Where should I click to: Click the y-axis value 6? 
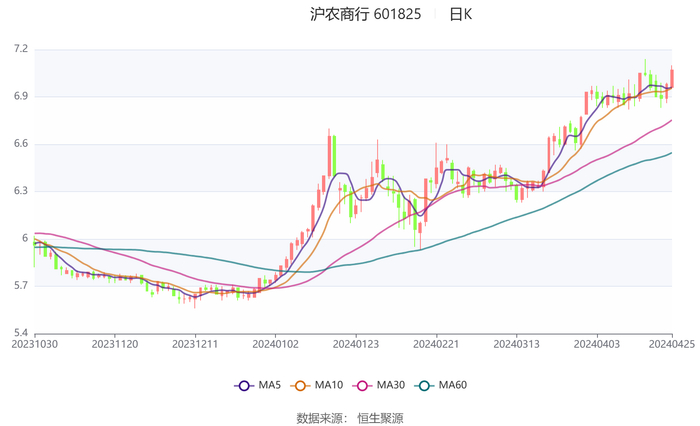(x=25, y=238)
